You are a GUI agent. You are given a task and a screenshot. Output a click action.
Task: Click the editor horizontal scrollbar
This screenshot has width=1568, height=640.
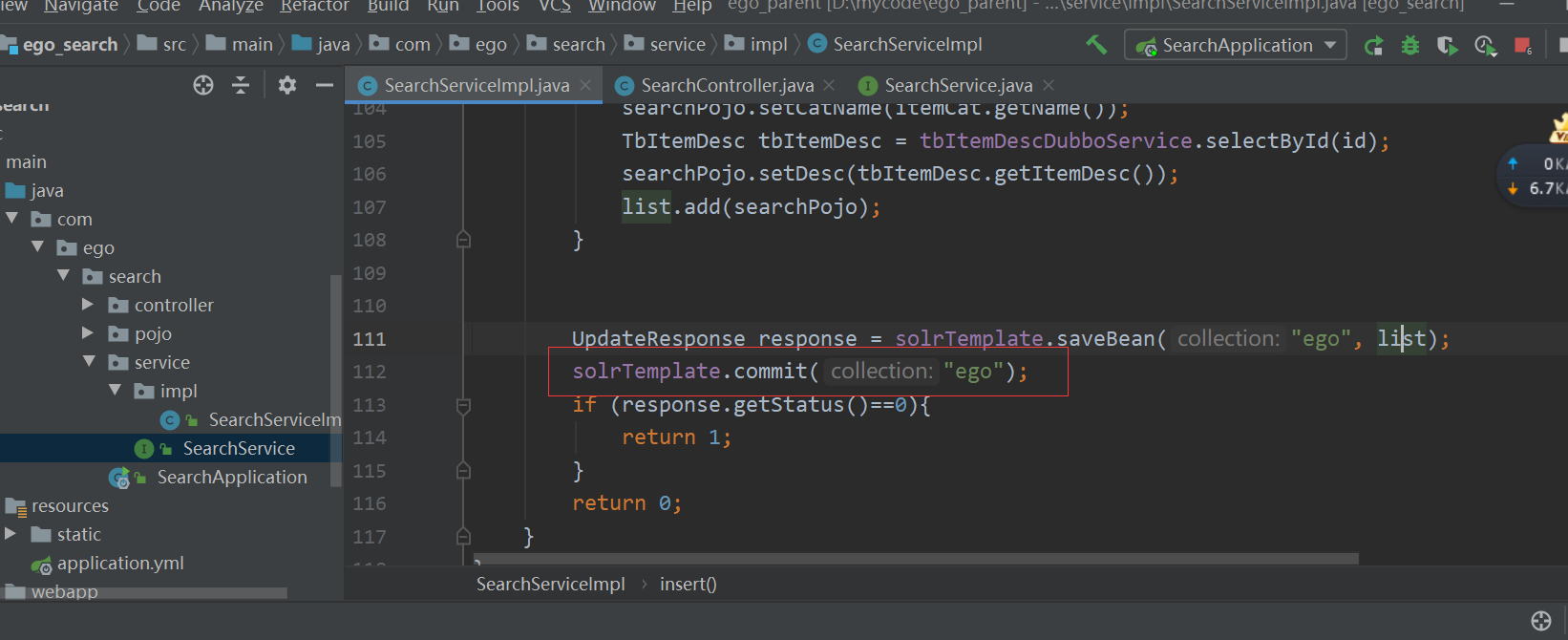click(x=917, y=558)
